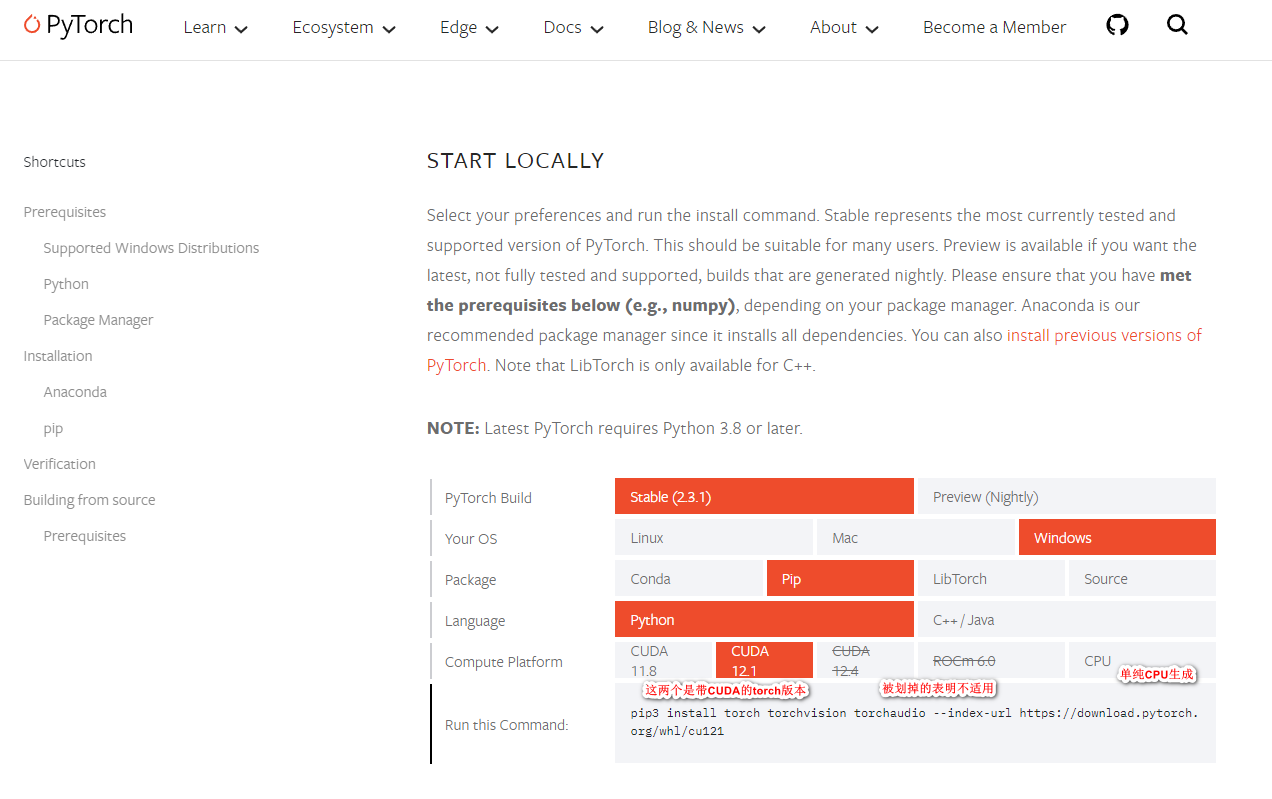The height and width of the screenshot is (799, 1272).
Task: Open the GitHub icon link
Action: point(1117,25)
